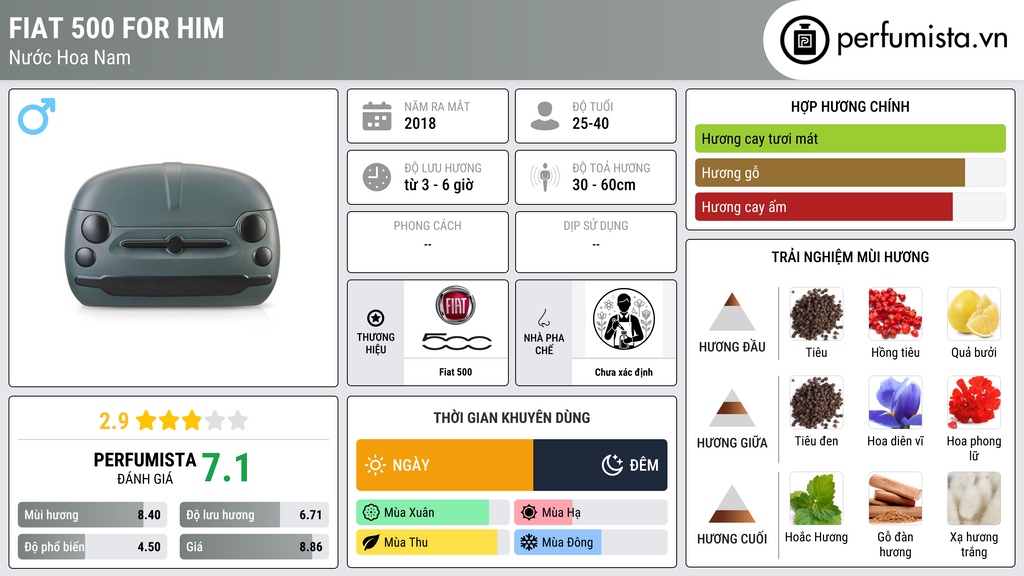
Task: Click the từ 3 - 6 giờ longevity value
Action: (x=439, y=185)
